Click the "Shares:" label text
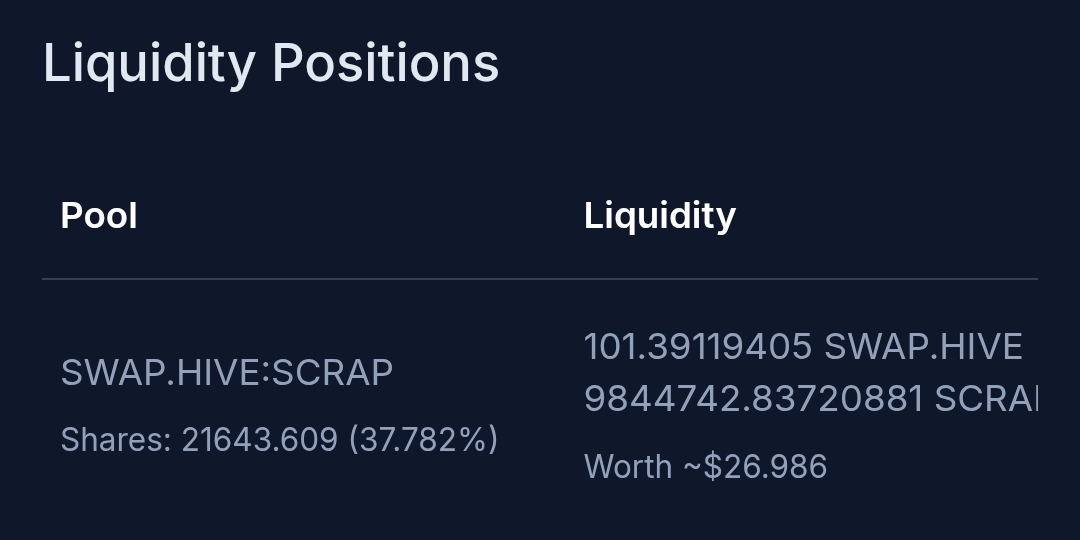The width and height of the screenshot is (1080, 540). point(116,439)
